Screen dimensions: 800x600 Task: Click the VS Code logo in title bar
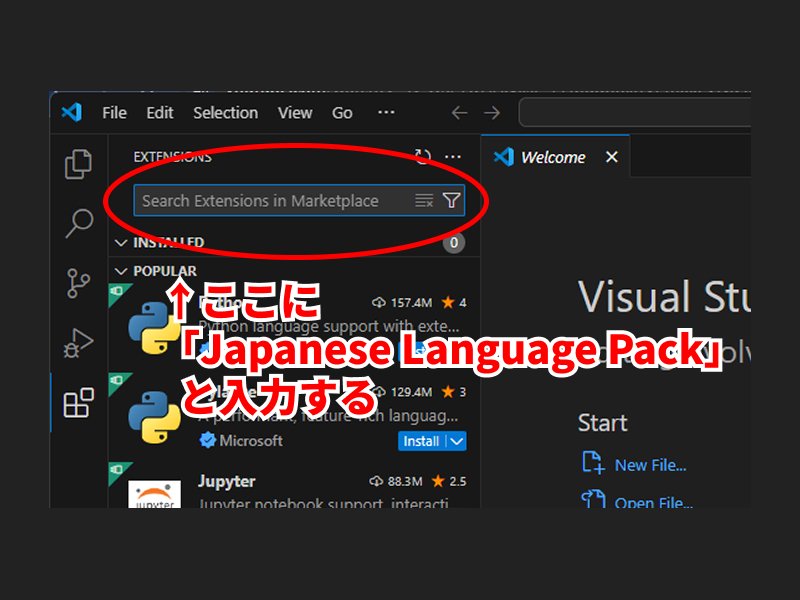[x=71, y=112]
